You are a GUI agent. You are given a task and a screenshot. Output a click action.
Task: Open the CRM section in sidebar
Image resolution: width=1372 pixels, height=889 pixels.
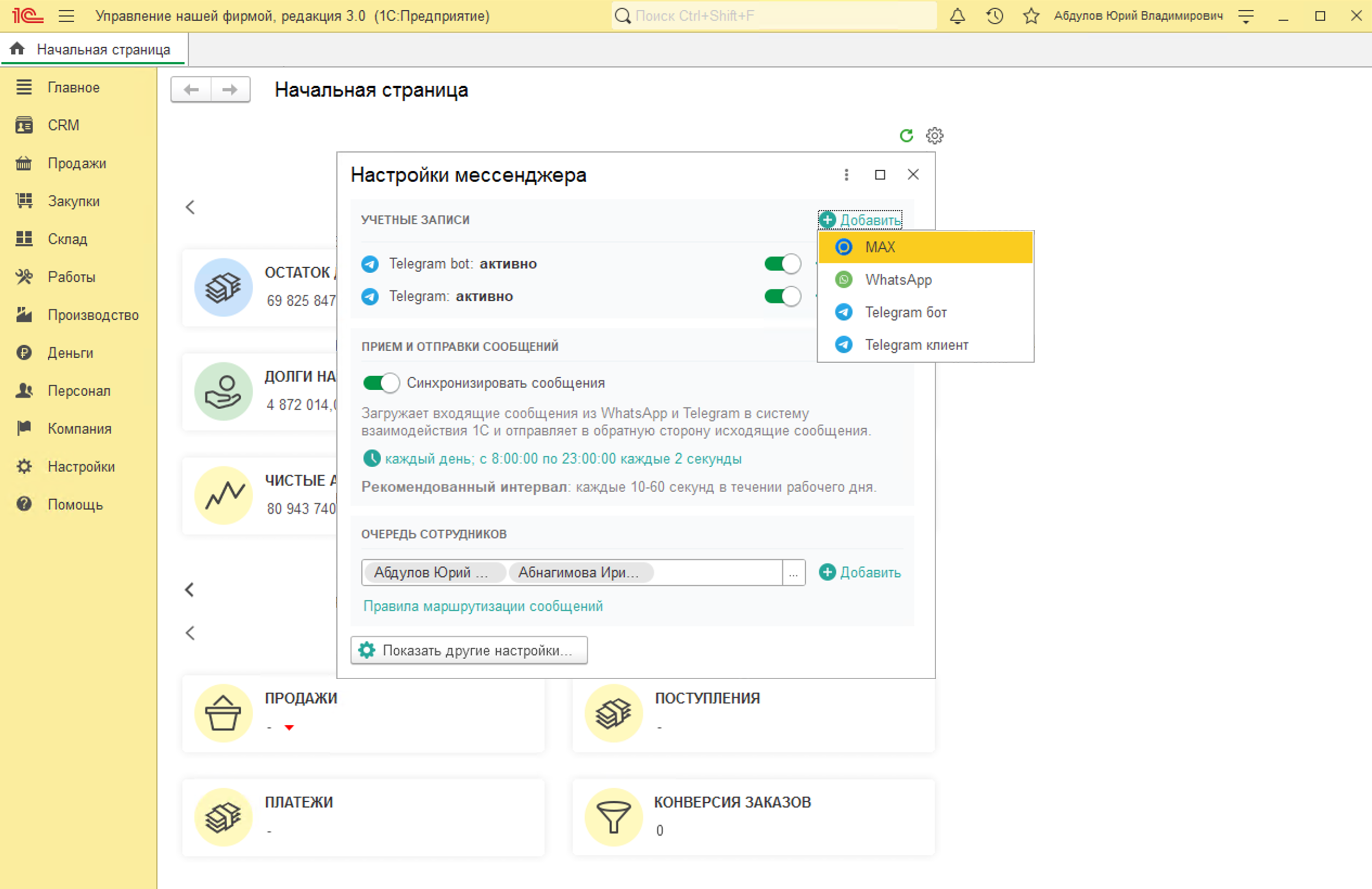click(63, 125)
